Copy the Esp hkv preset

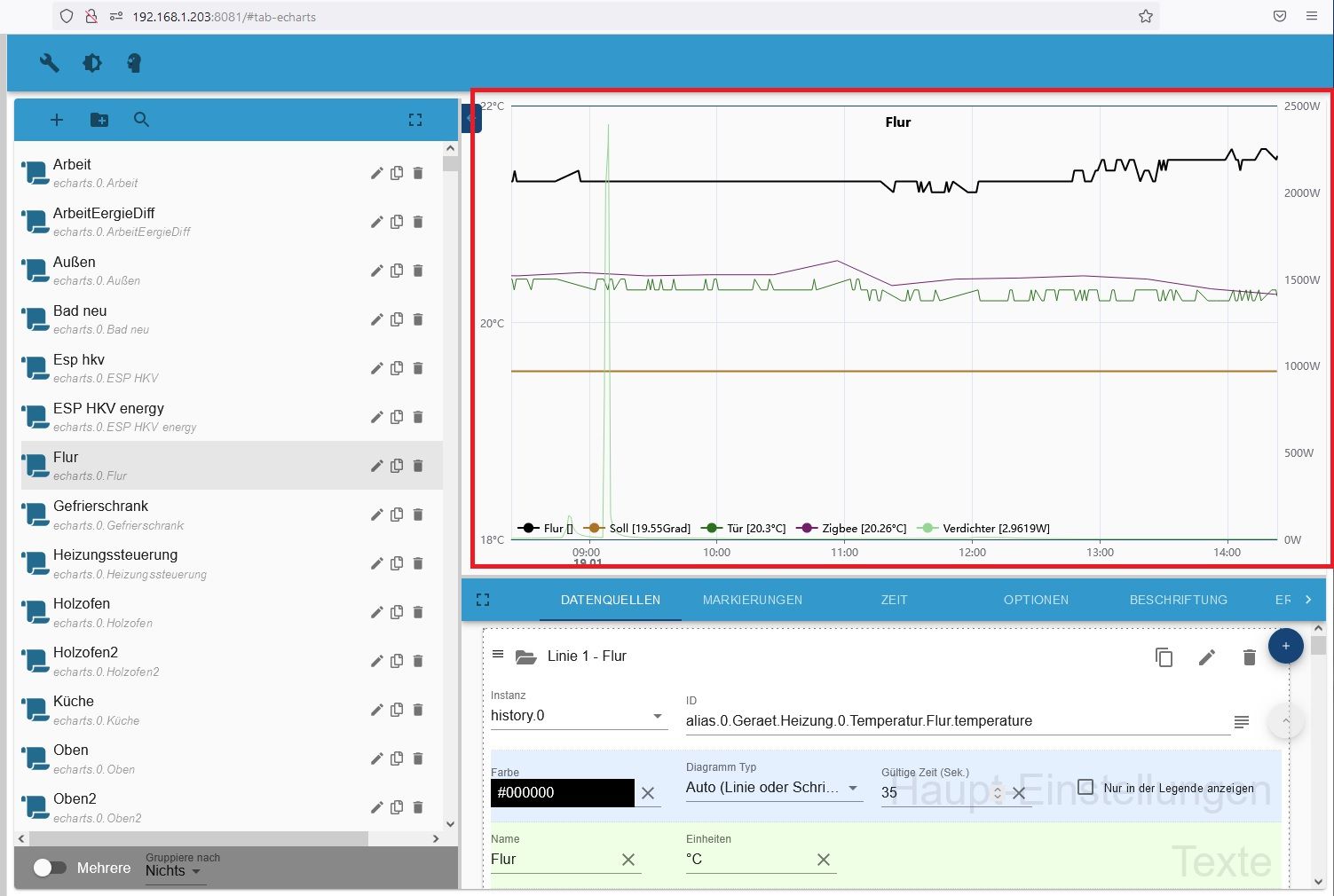pos(397,368)
